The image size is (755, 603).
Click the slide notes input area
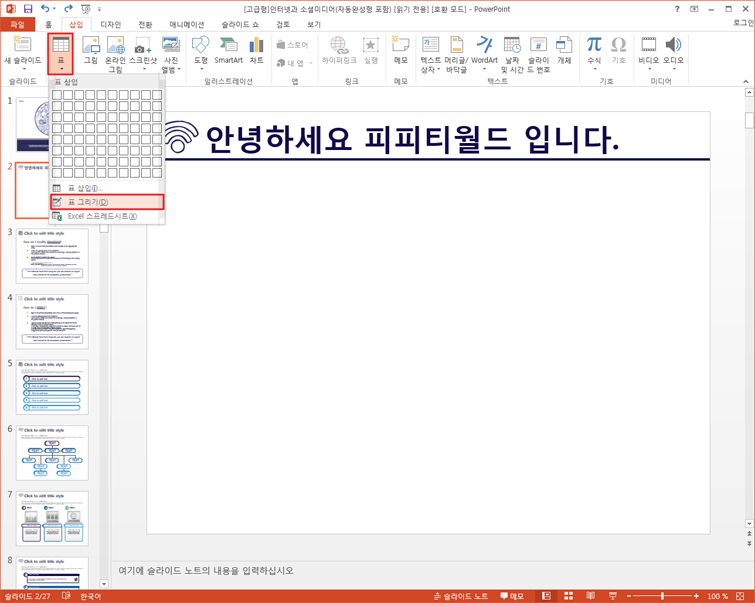(x=428, y=571)
